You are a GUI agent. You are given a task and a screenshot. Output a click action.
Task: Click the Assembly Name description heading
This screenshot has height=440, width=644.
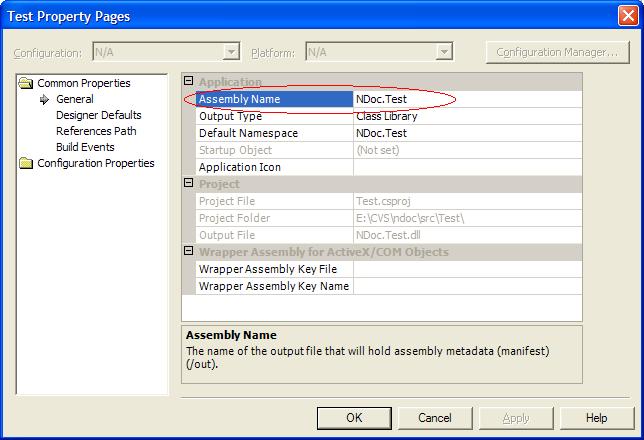(x=231, y=335)
